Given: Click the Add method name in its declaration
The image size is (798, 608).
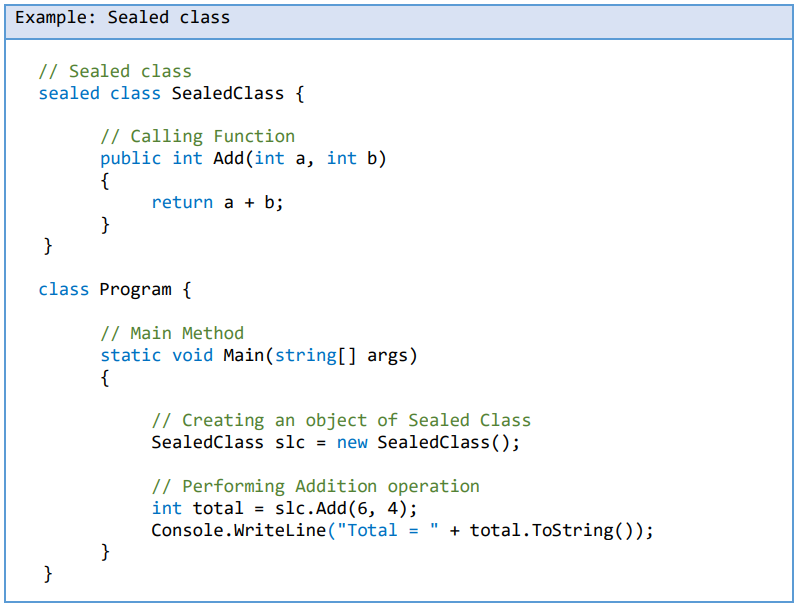Looking at the screenshot, I should click(x=228, y=158).
